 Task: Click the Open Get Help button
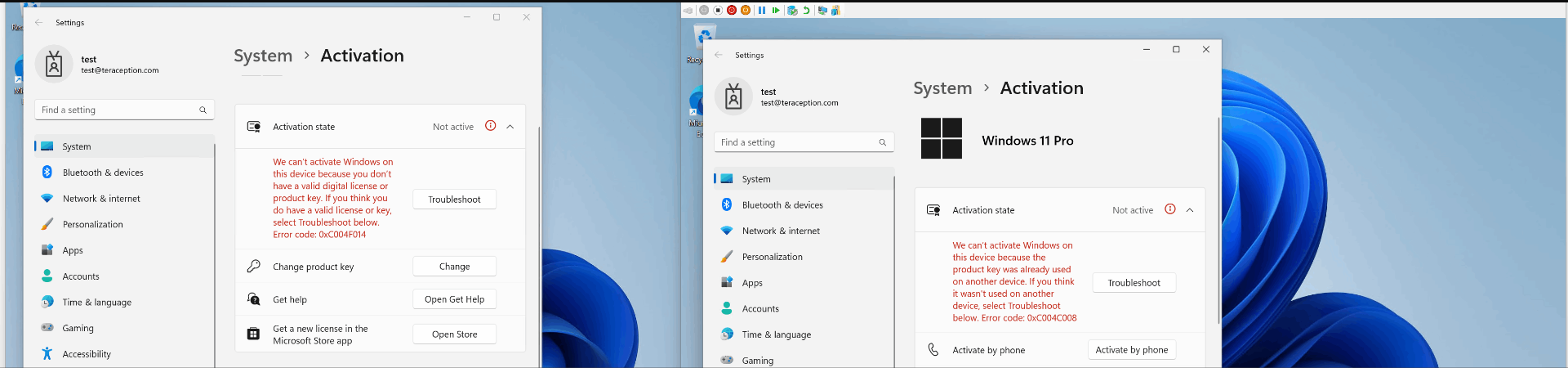[454, 299]
